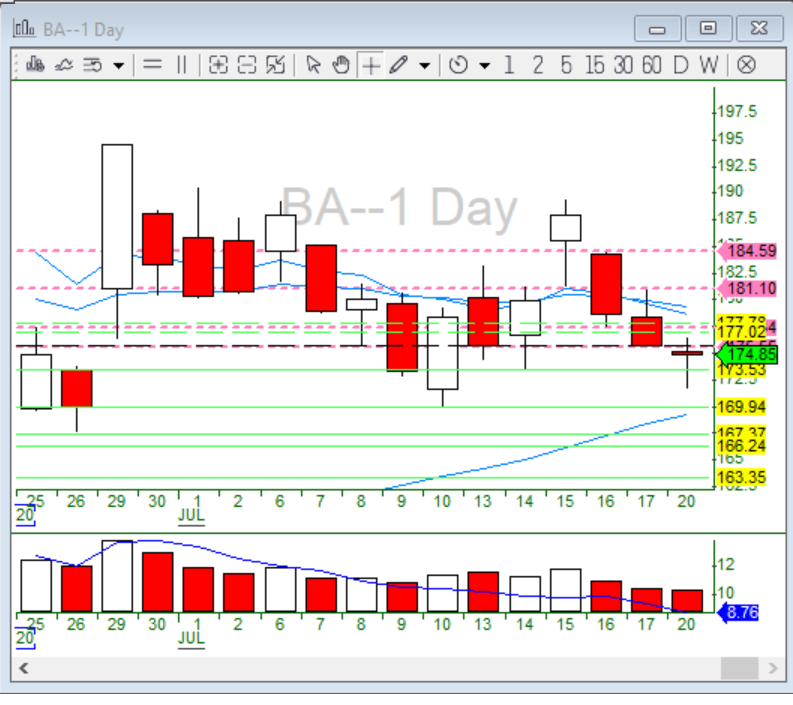793x705 pixels.
Task: Select the pencil drawing tool
Action: (399, 65)
